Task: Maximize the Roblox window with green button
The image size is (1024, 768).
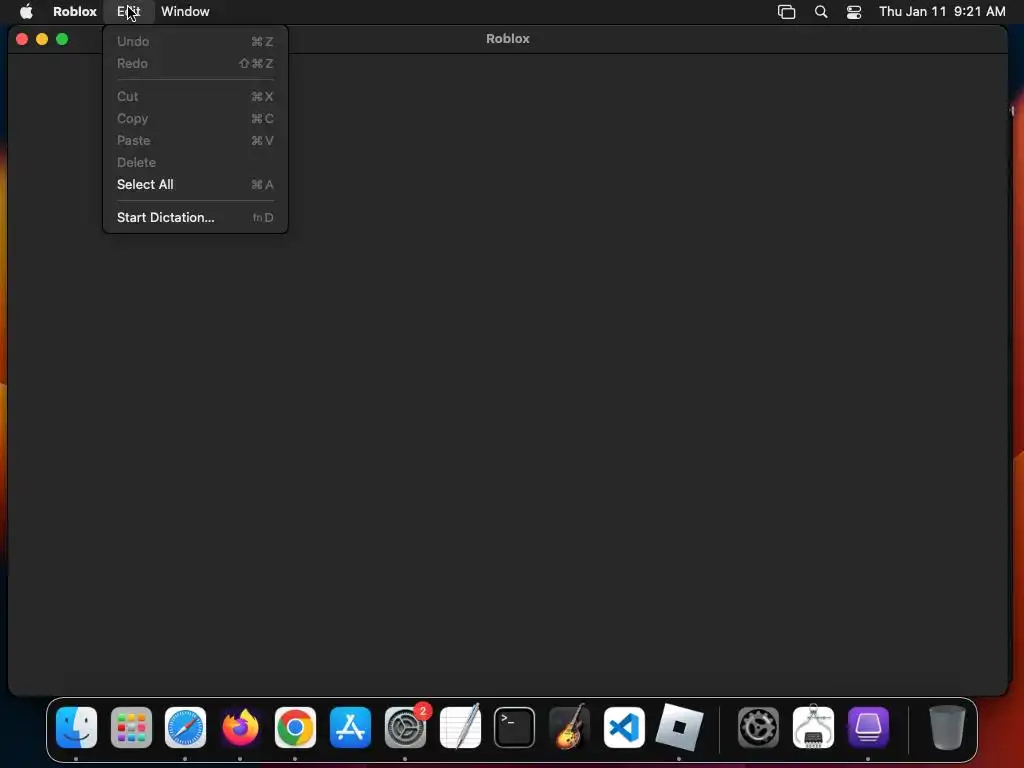Action: 62,39
